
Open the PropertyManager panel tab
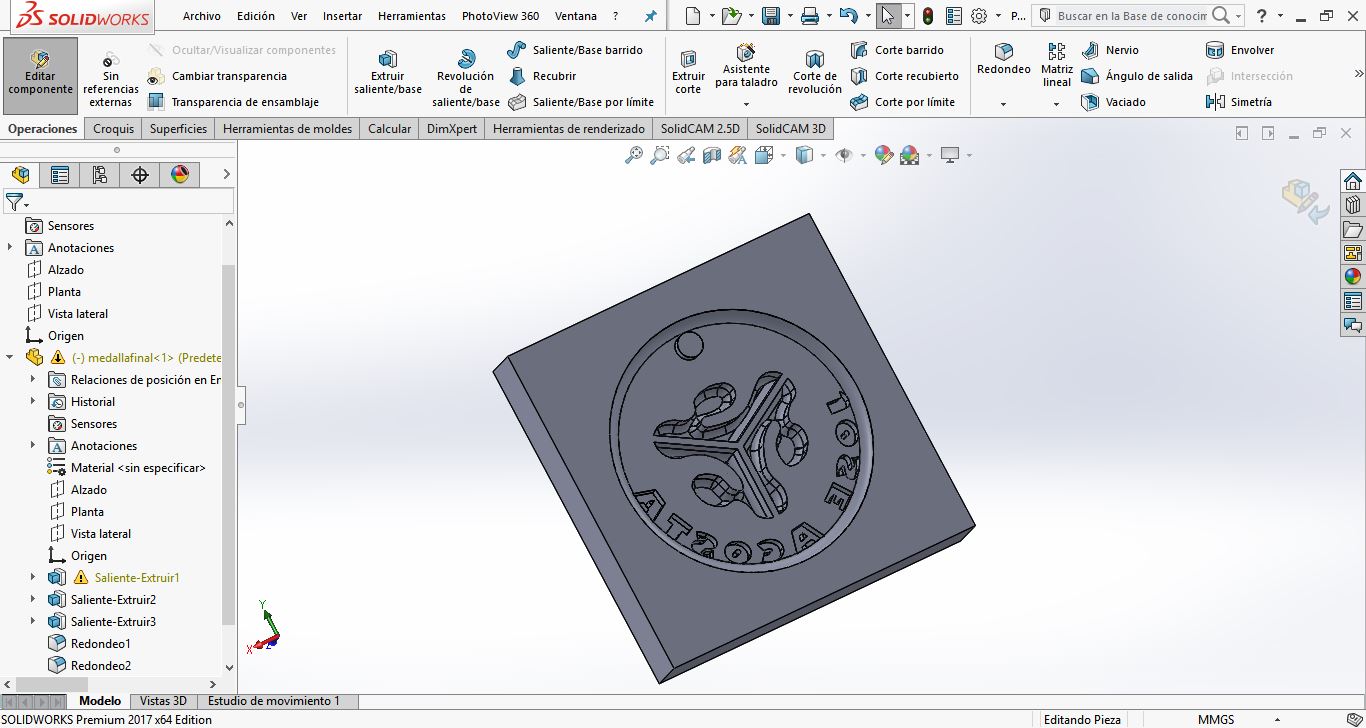60,175
